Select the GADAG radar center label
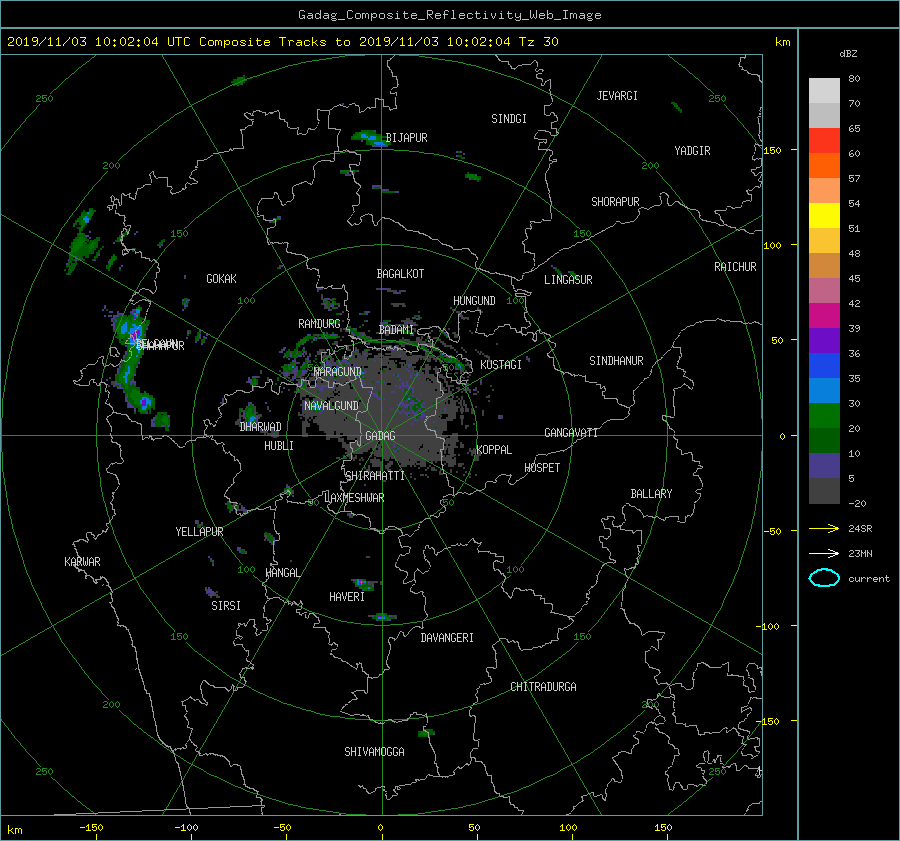Viewport: 900px width, 841px height. coord(380,436)
